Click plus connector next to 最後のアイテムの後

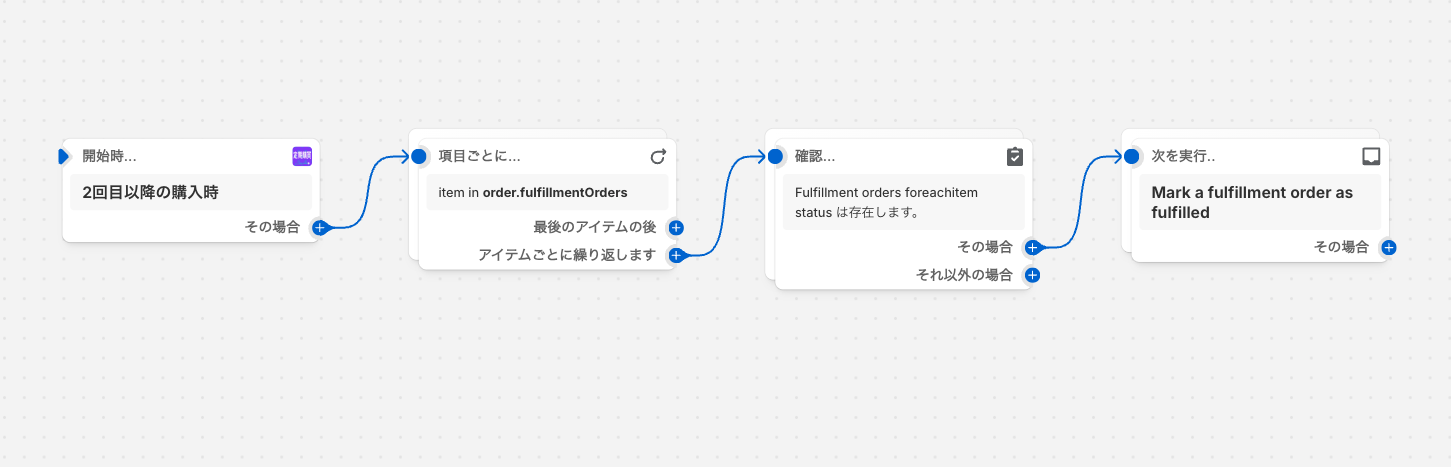[x=676, y=228]
